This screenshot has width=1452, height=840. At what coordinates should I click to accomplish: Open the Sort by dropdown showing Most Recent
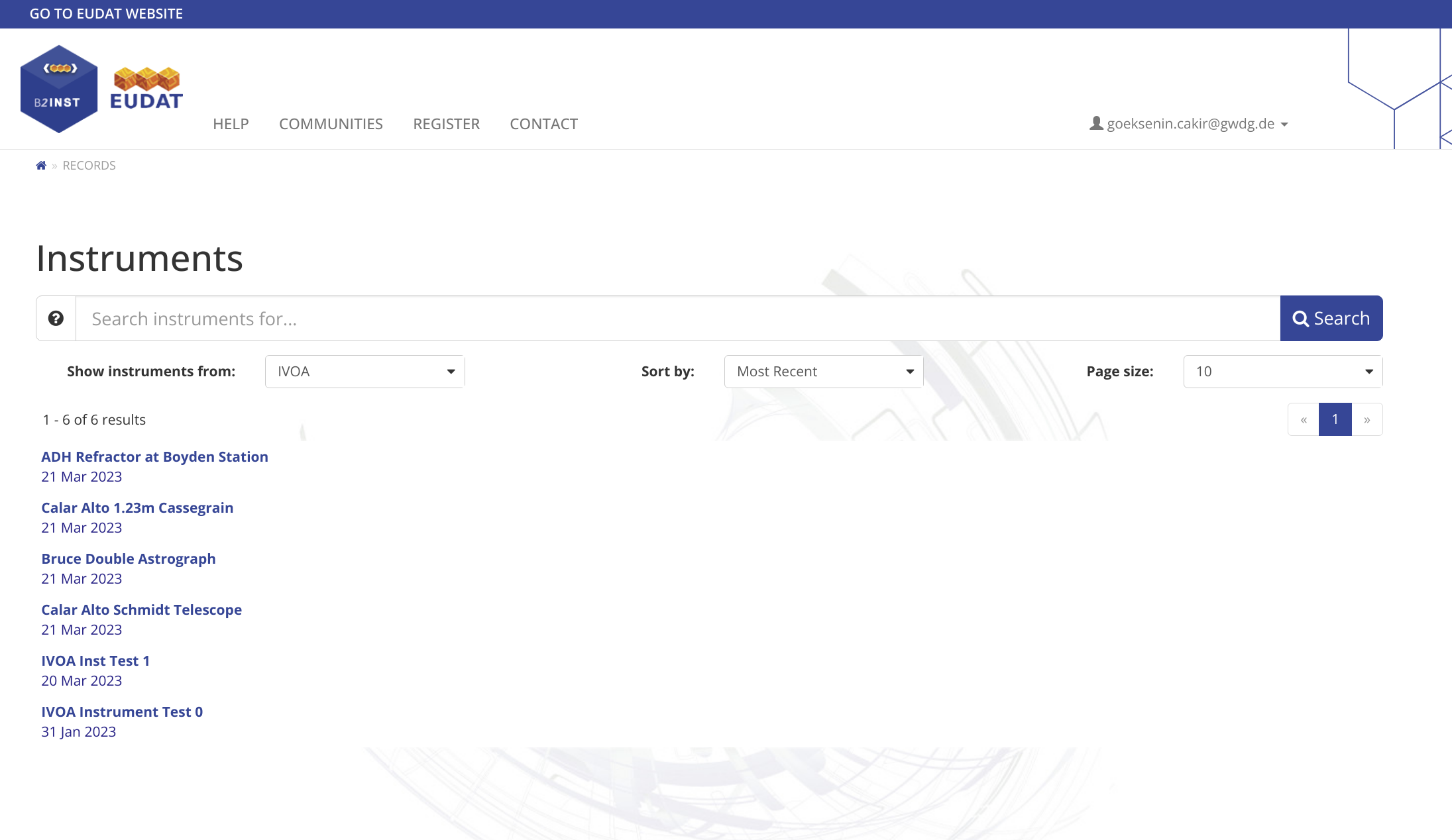[824, 371]
